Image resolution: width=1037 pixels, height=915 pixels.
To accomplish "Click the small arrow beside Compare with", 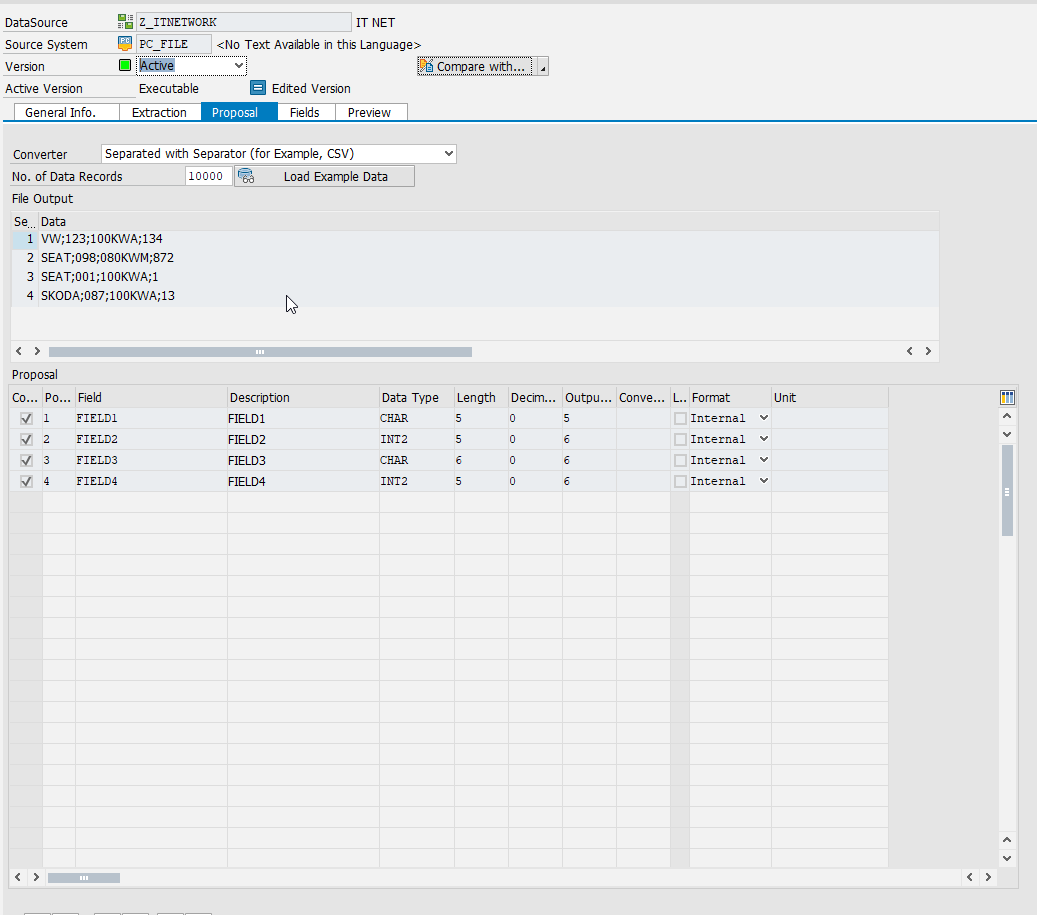I will click(x=543, y=67).
